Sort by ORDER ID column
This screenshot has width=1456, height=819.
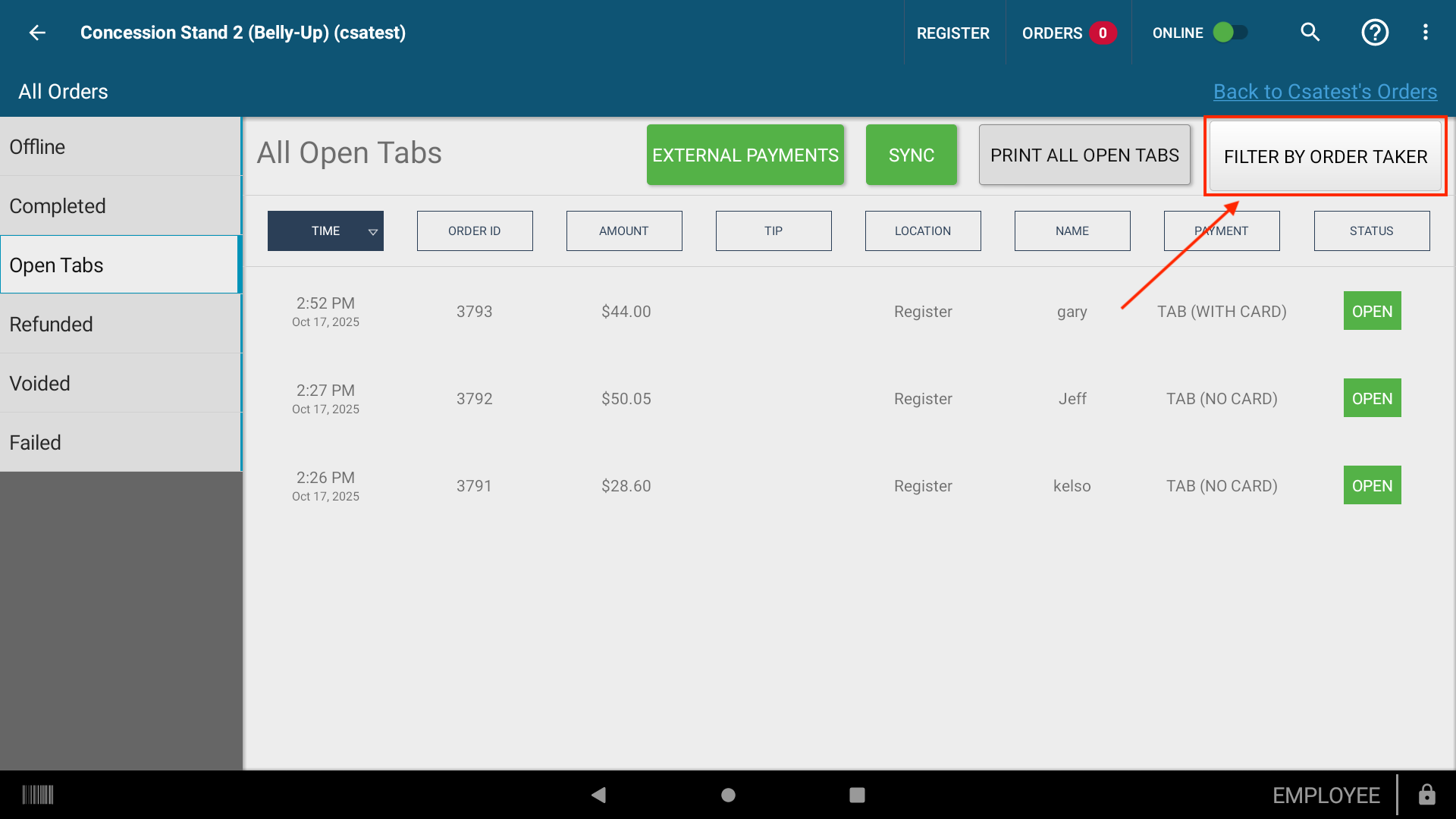475,231
